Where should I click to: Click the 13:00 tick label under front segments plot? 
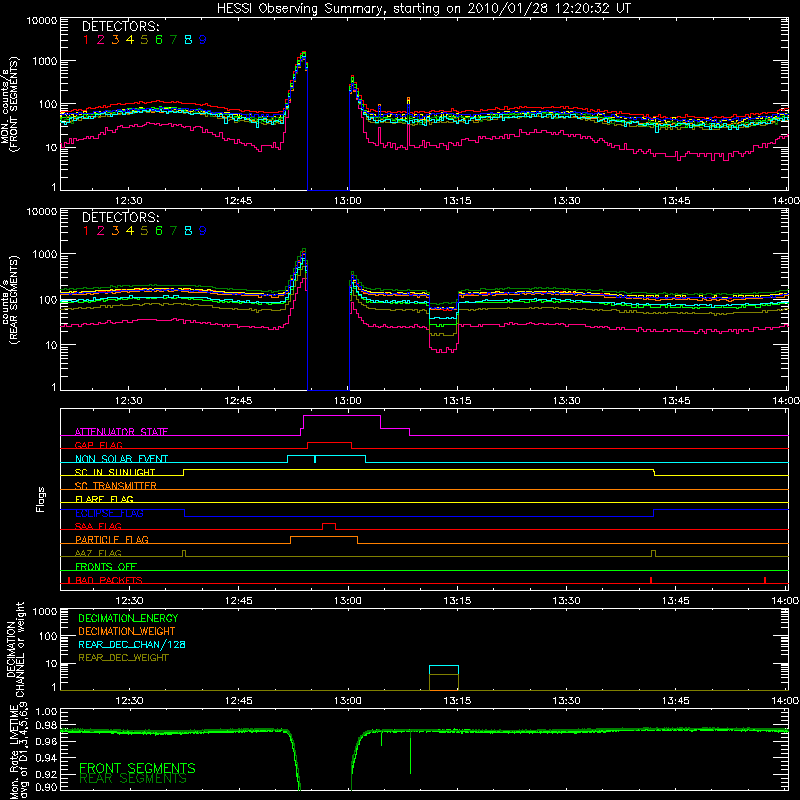[348, 201]
